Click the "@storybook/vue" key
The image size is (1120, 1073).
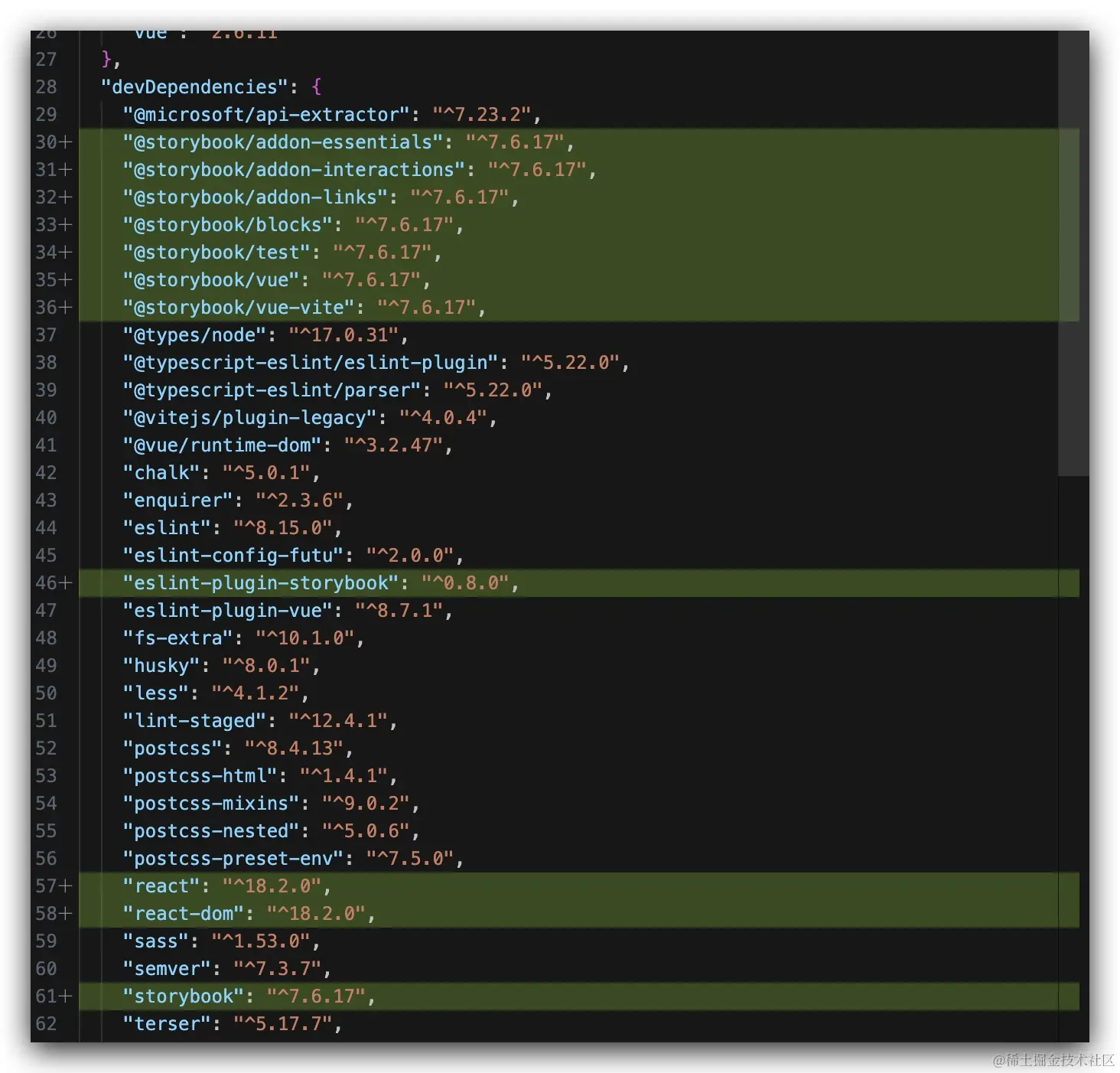click(211, 280)
